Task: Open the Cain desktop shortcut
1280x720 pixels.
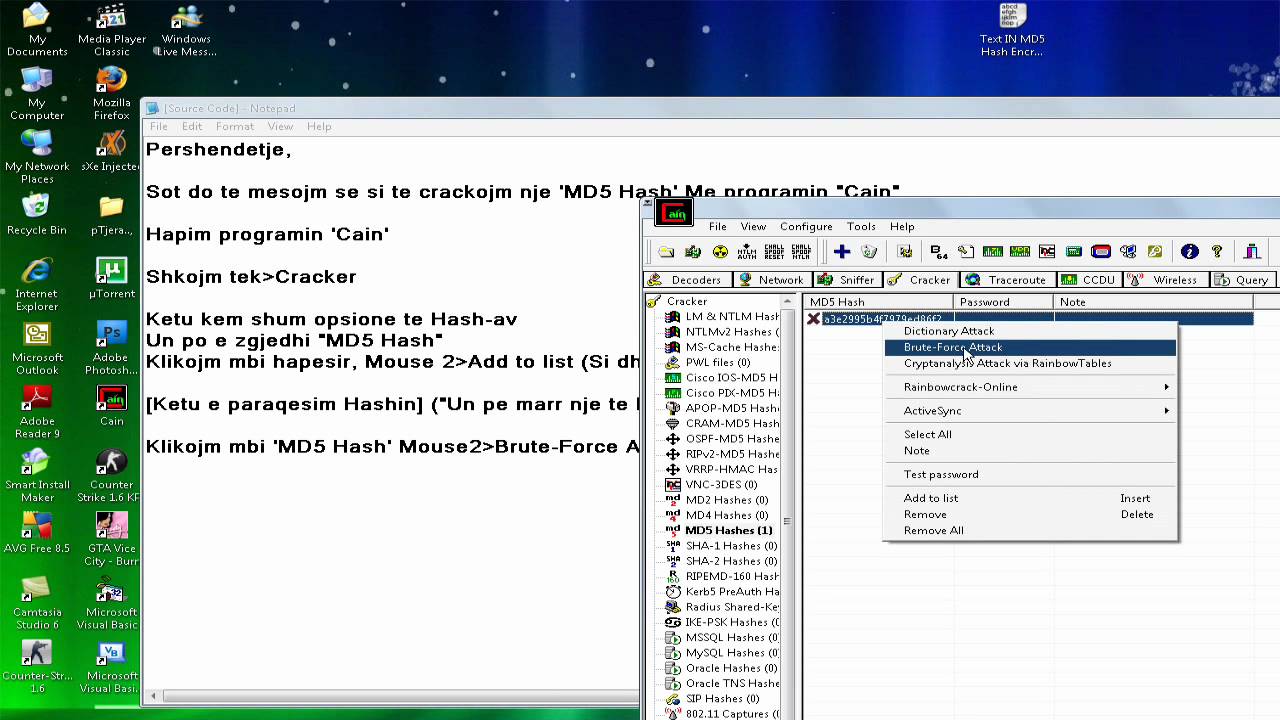Action: tap(111, 405)
